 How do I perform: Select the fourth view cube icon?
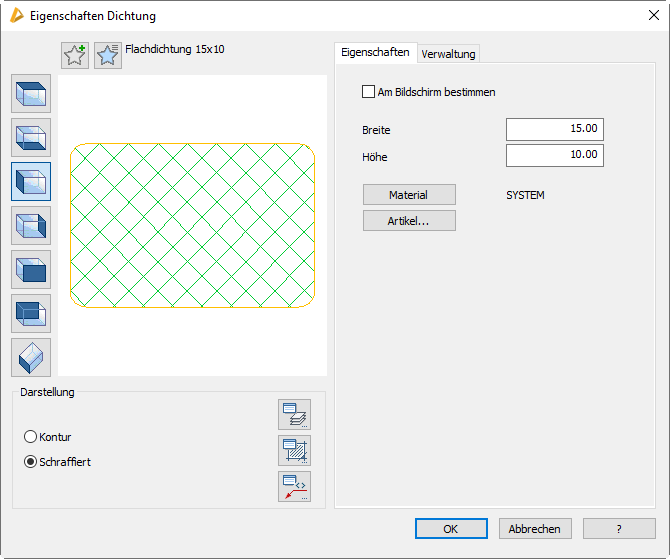tap(31, 226)
